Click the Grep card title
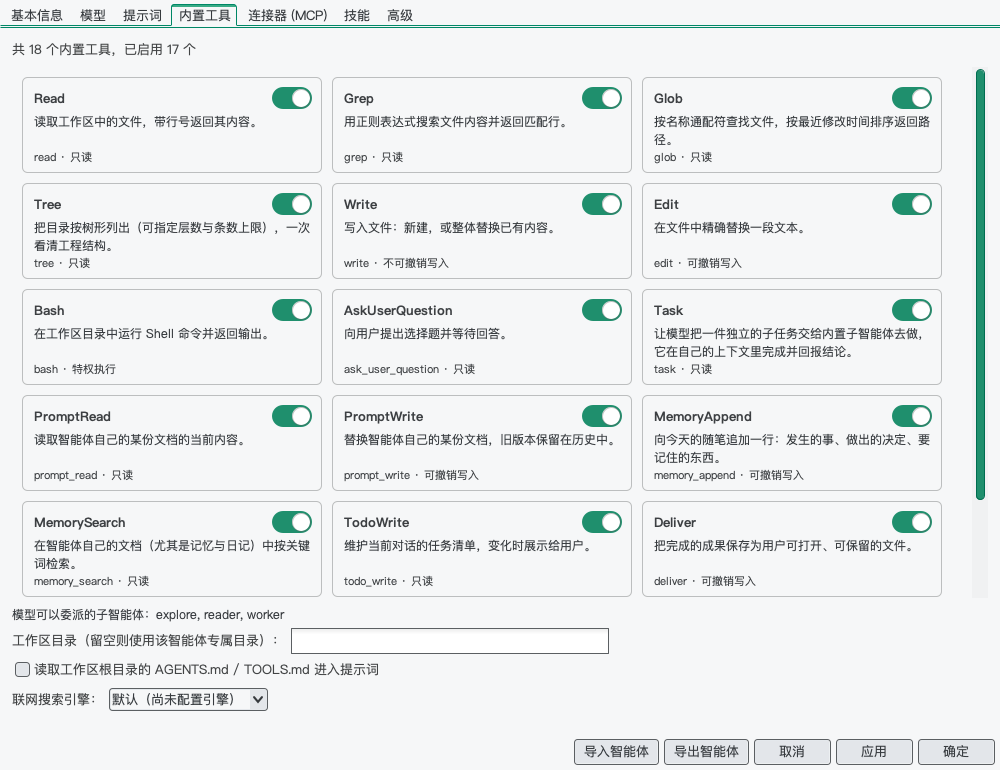The width and height of the screenshot is (1000, 770). pyautogui.click(x=358, y=98)
